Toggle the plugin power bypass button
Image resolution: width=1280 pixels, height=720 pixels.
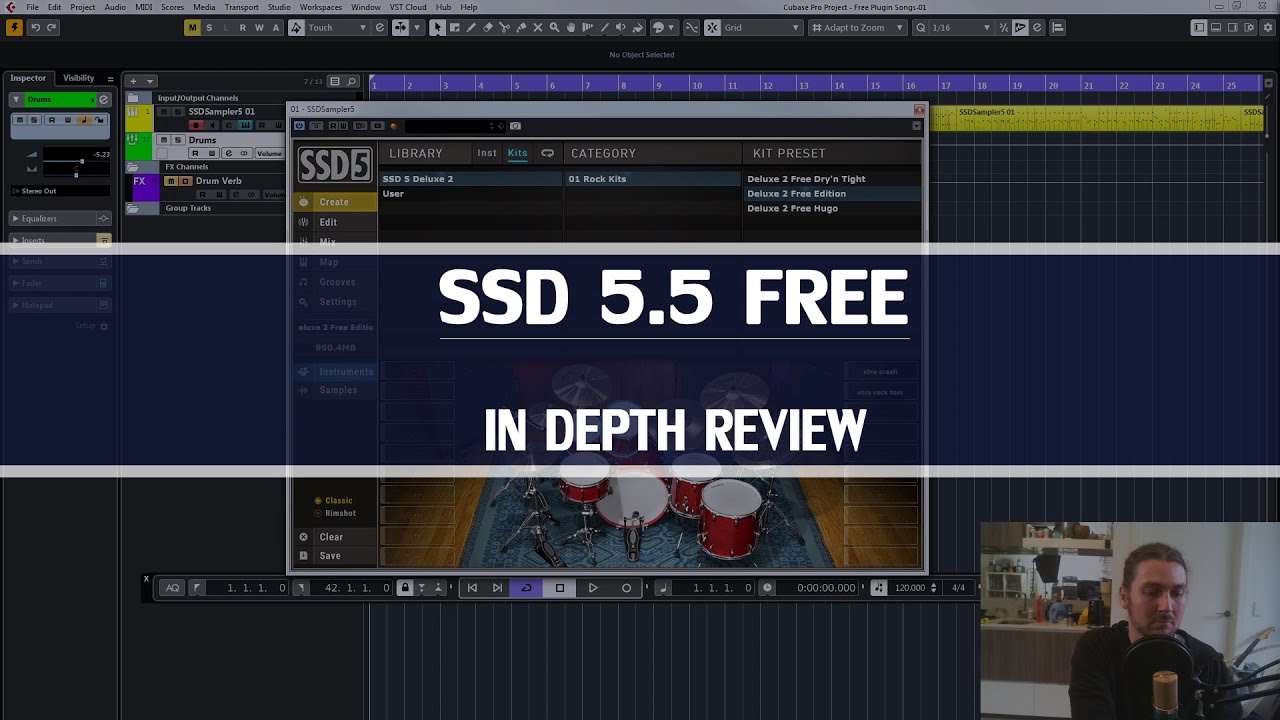299,126
